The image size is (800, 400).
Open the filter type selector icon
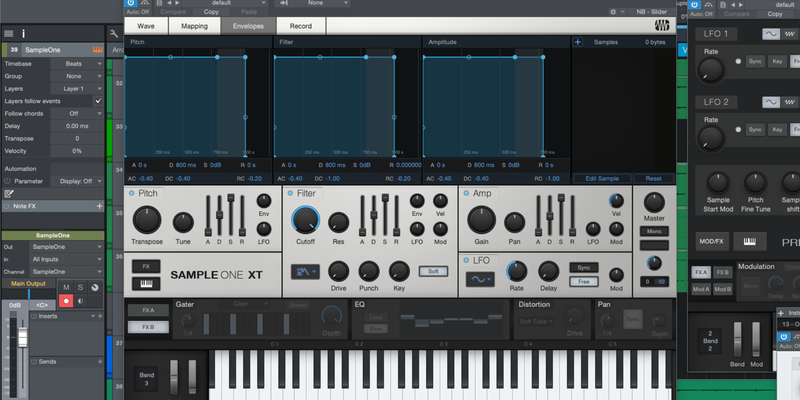[303, 271]
